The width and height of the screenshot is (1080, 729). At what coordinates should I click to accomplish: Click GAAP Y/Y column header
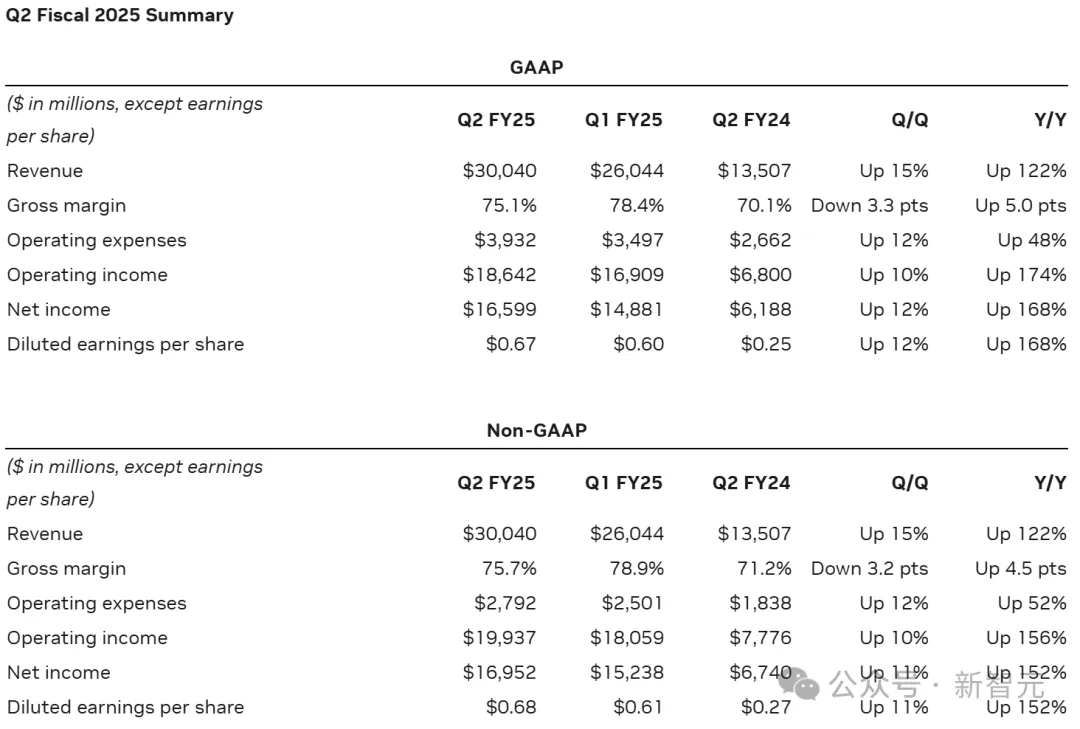tap(1050, 120)
